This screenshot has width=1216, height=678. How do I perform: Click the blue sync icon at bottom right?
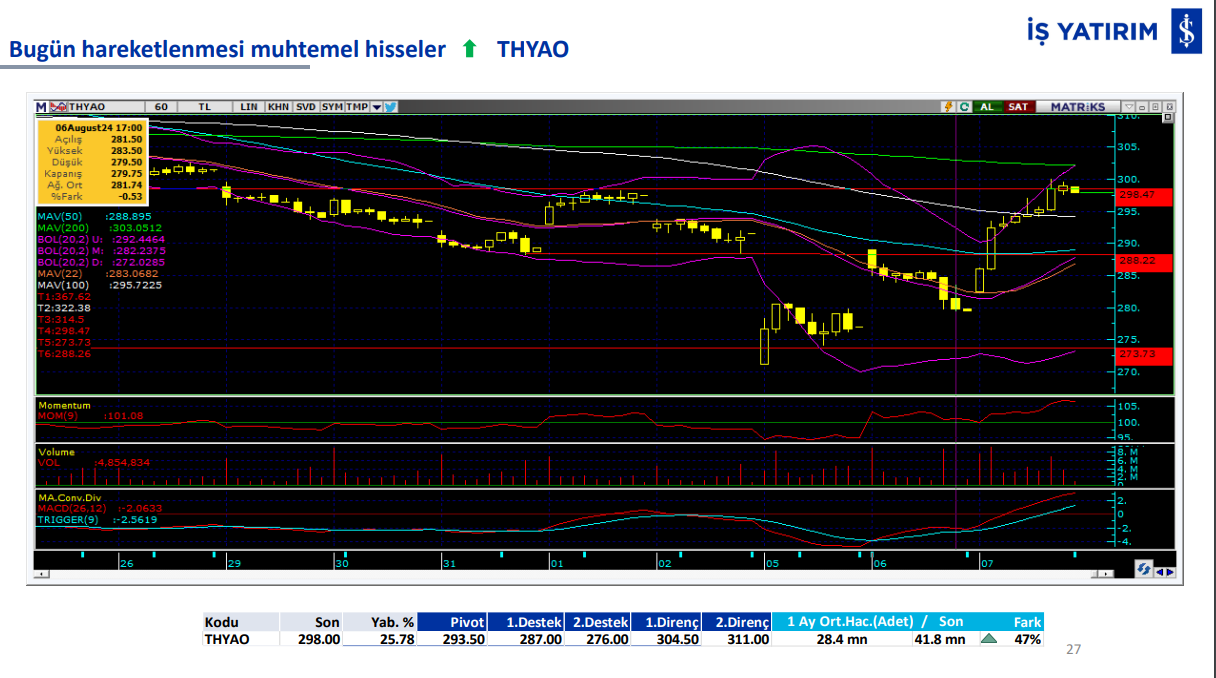coord(1143,569)
